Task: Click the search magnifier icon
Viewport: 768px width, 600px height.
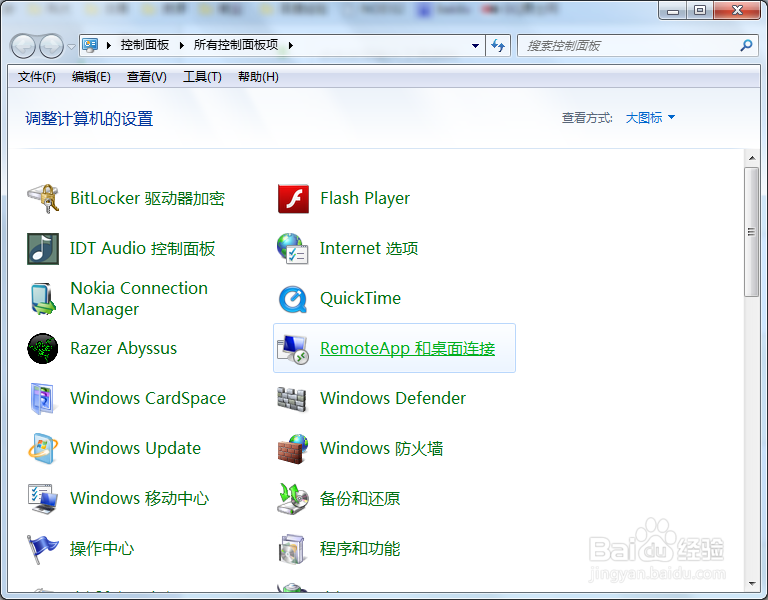Action: (x=746, y=46)
